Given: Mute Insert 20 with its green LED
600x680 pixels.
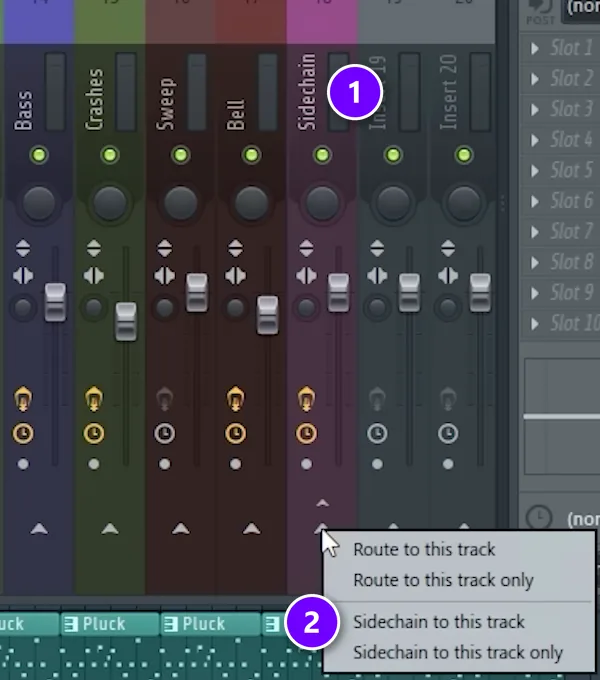Looking at the screenshot, I should [x=464, y=155].
